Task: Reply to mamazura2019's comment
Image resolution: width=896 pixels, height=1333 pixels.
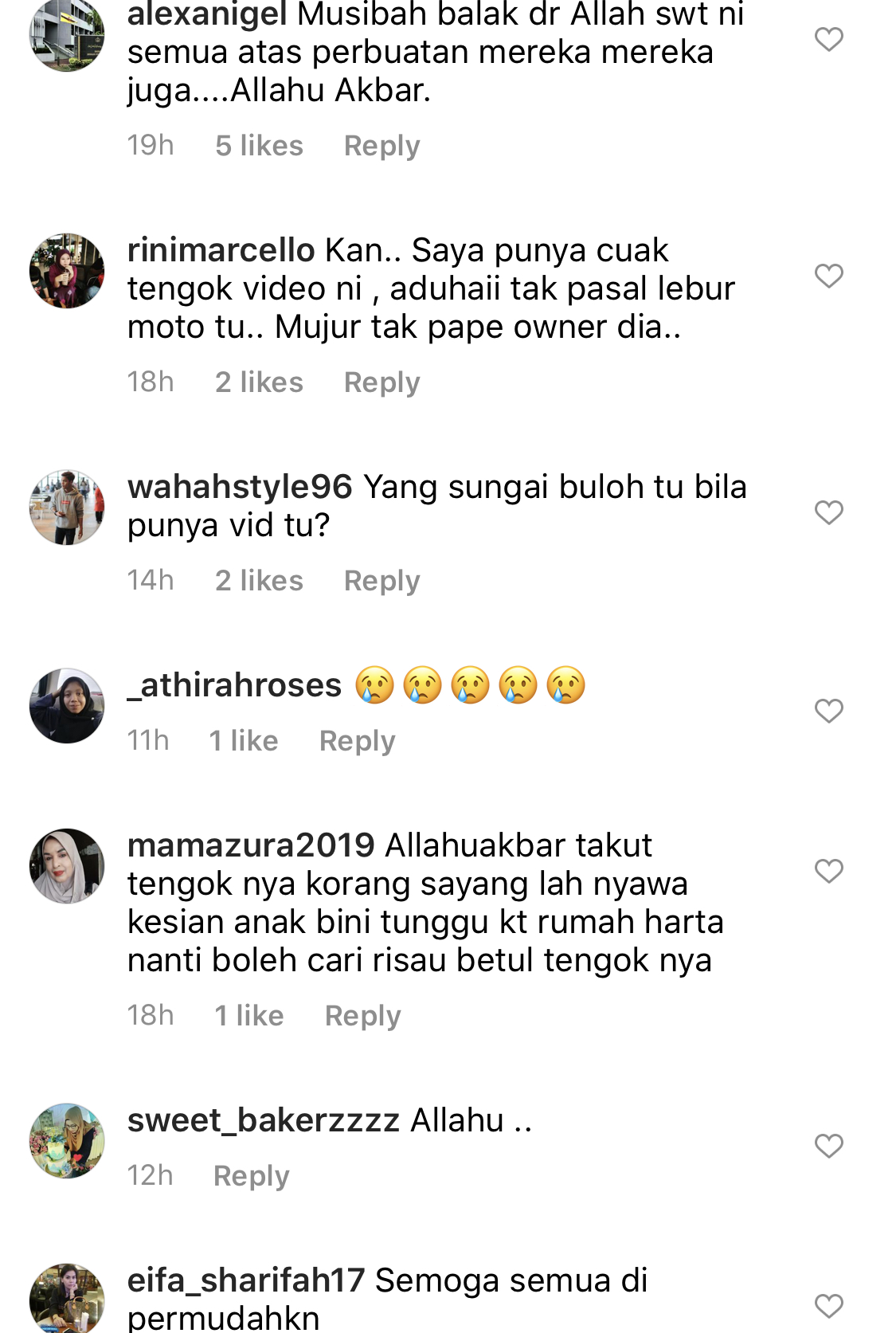Action: (362, 1016)
